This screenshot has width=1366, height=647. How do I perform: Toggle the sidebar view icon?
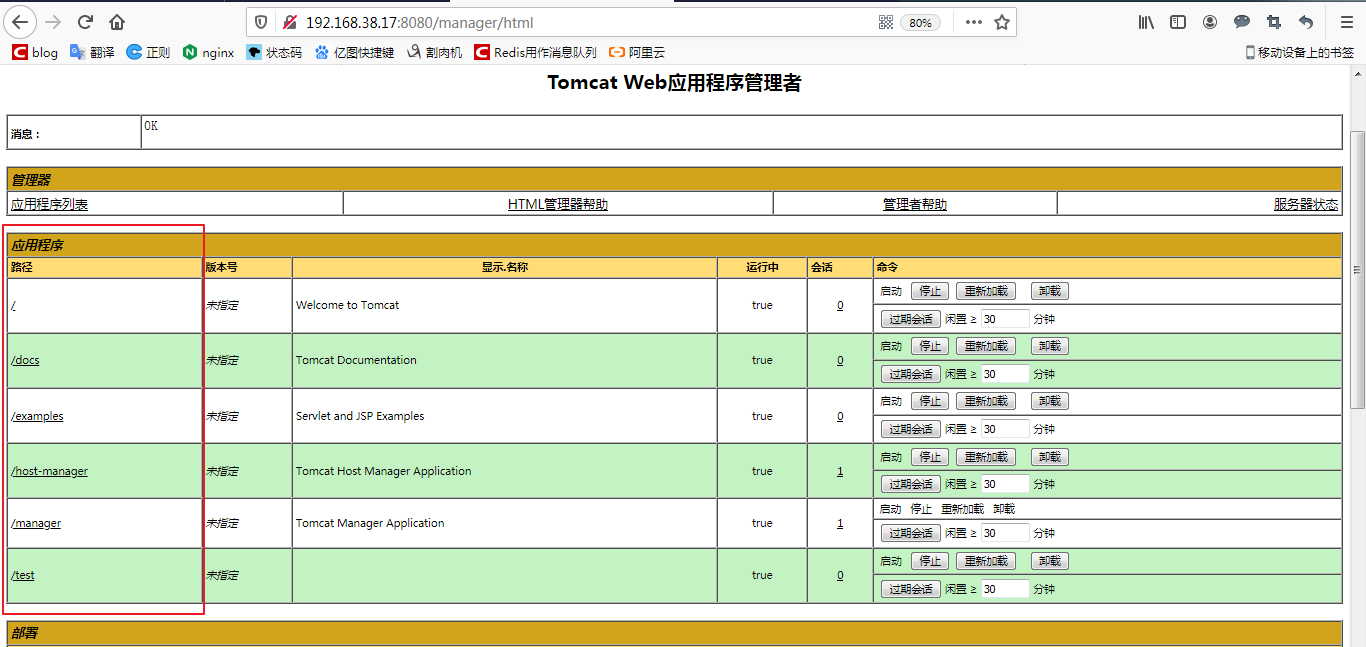tap(1178, 22)
